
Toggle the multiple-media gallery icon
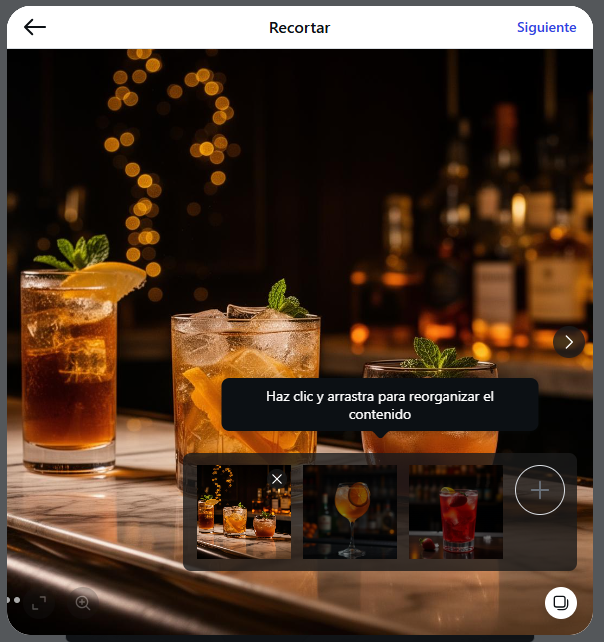click(561, 603)
